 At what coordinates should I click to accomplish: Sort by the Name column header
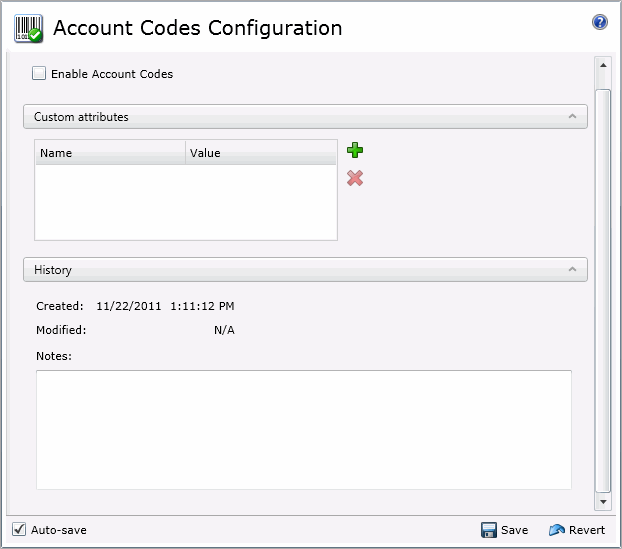pos(110,153)
